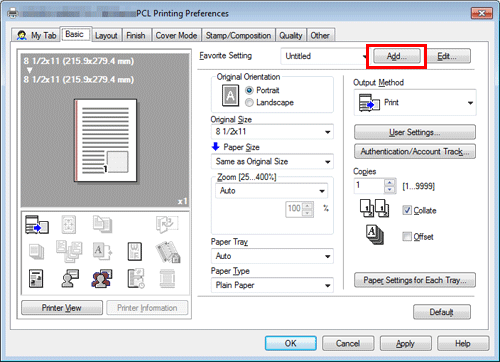Expand the Paper Type dropdown
Viewport: 500px width, 362px height.
pos(272,285)
